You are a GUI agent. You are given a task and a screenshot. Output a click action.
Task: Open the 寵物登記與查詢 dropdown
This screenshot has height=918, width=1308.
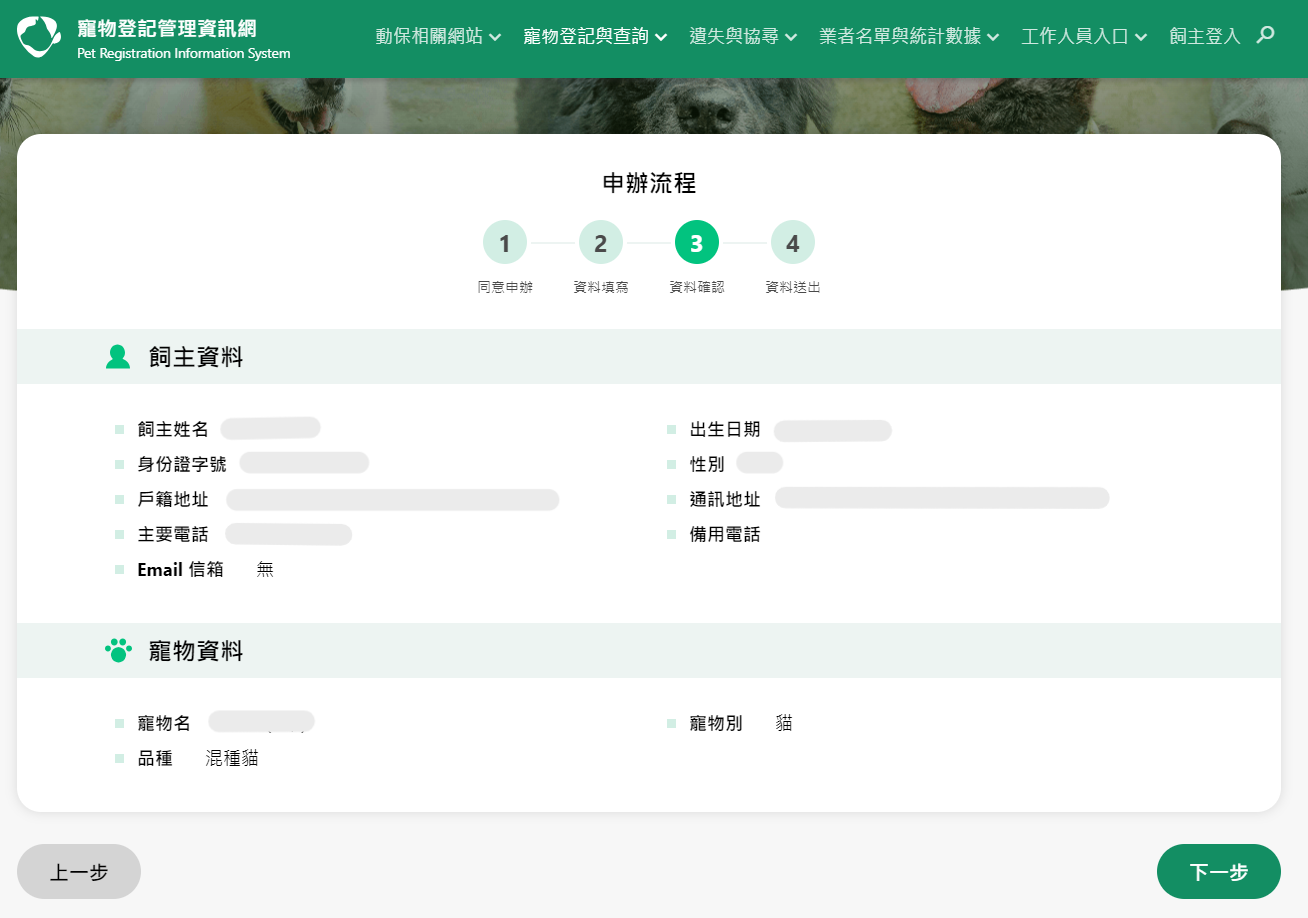pyautogui.click(x=594, y=35)
